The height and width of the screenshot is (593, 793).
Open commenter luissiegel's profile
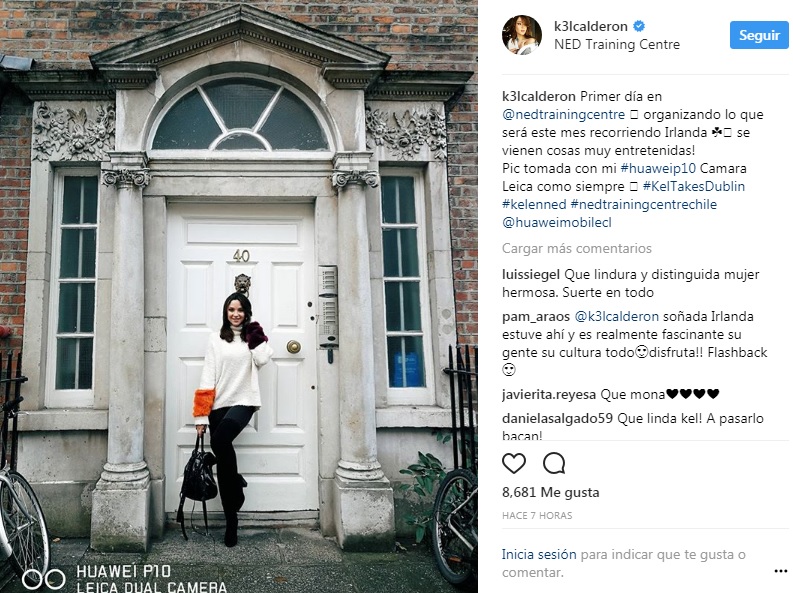click(x=531, y=275)
